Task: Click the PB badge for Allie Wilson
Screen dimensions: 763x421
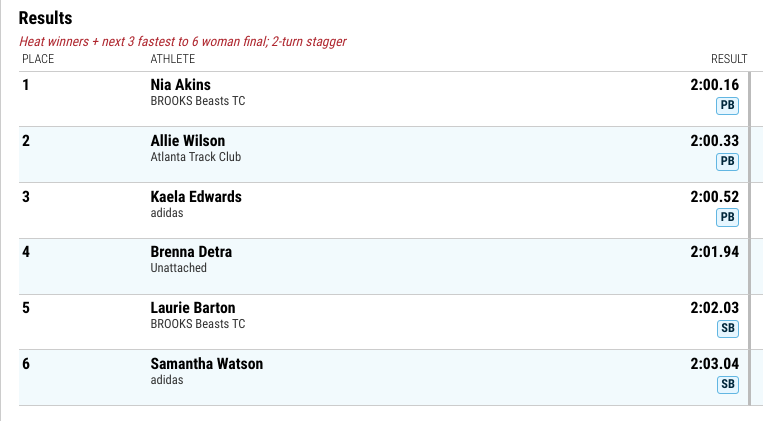Action: point(727,162)
